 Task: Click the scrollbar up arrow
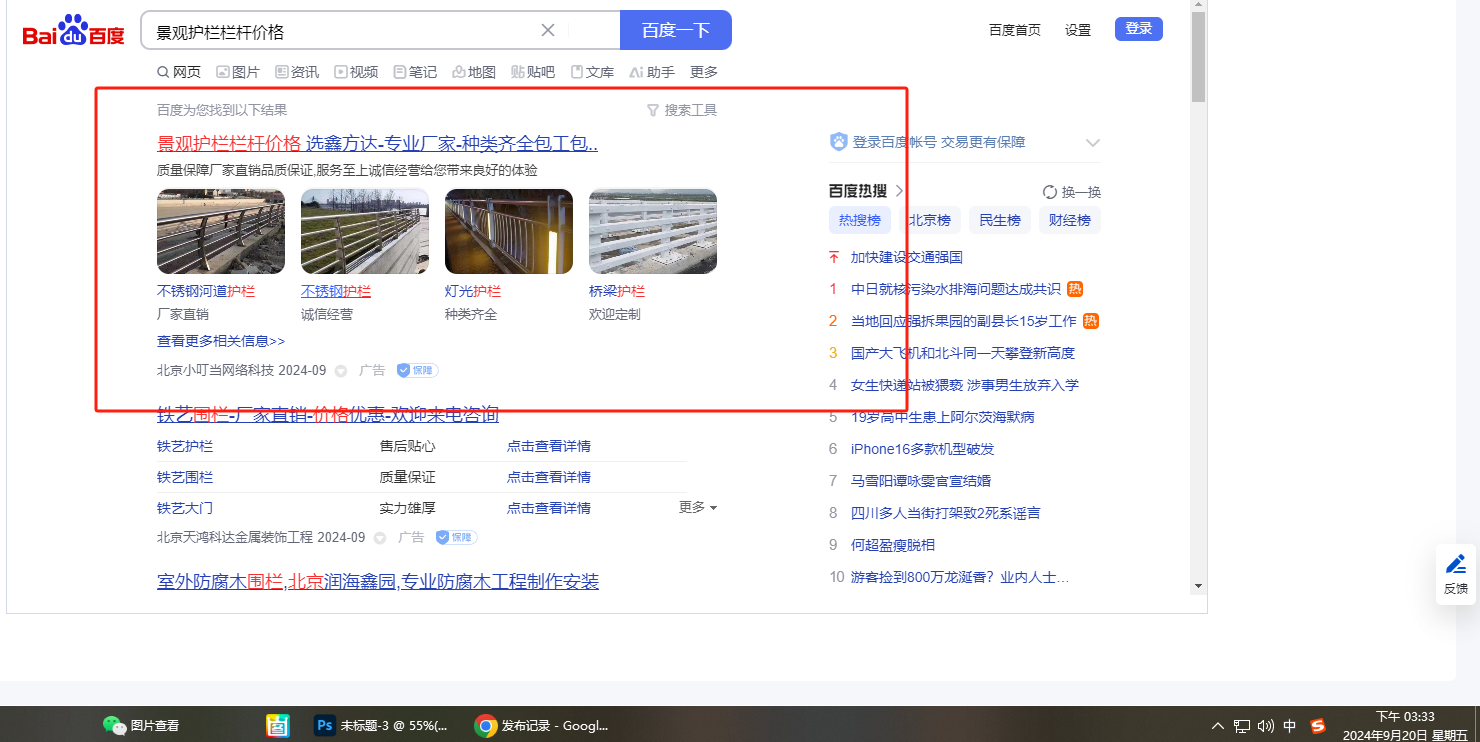[1198, 5]
